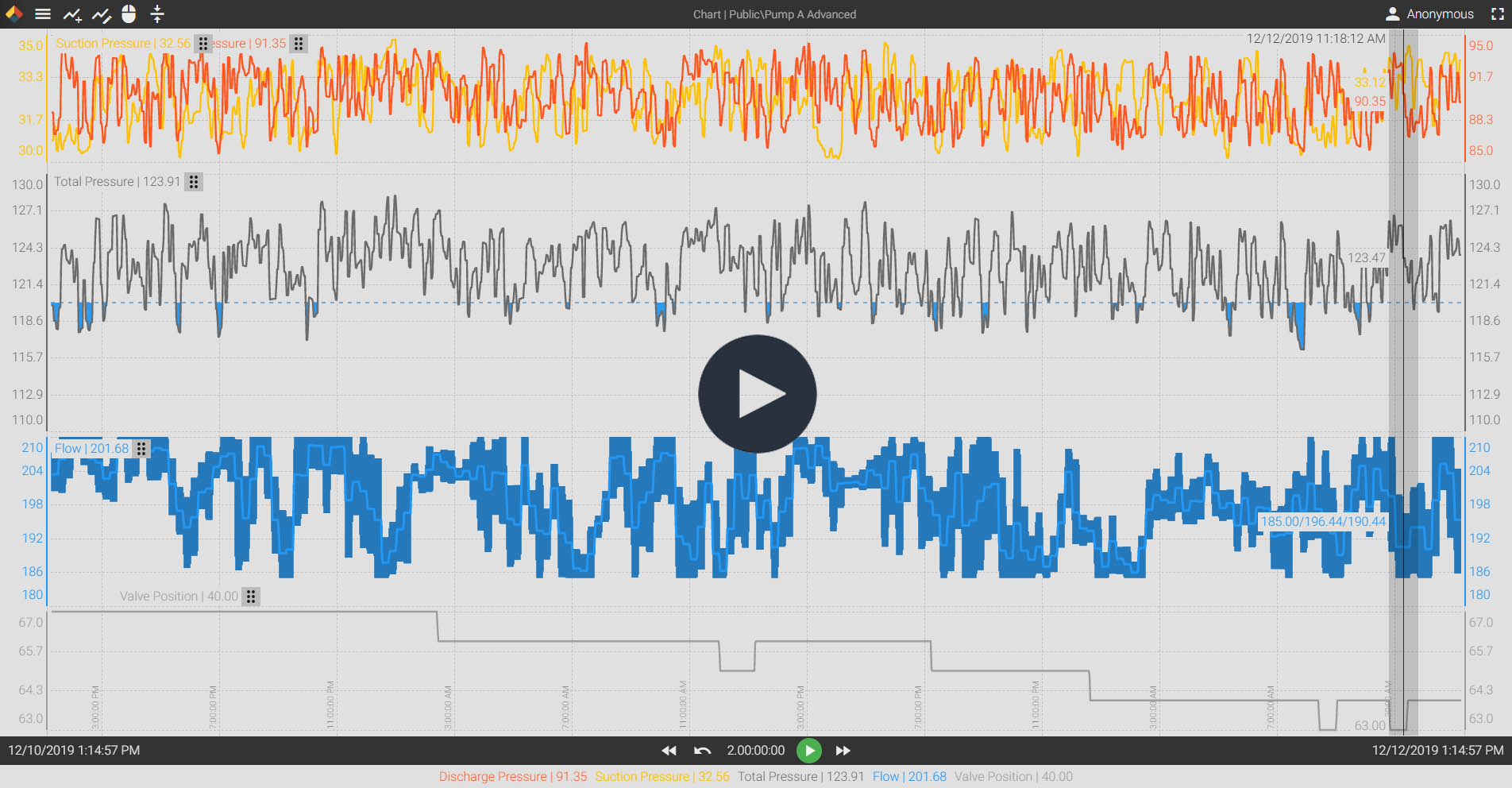1512x788 pixels.
Task: Open Total Pressure trend options handle
Action: (194, 182)
